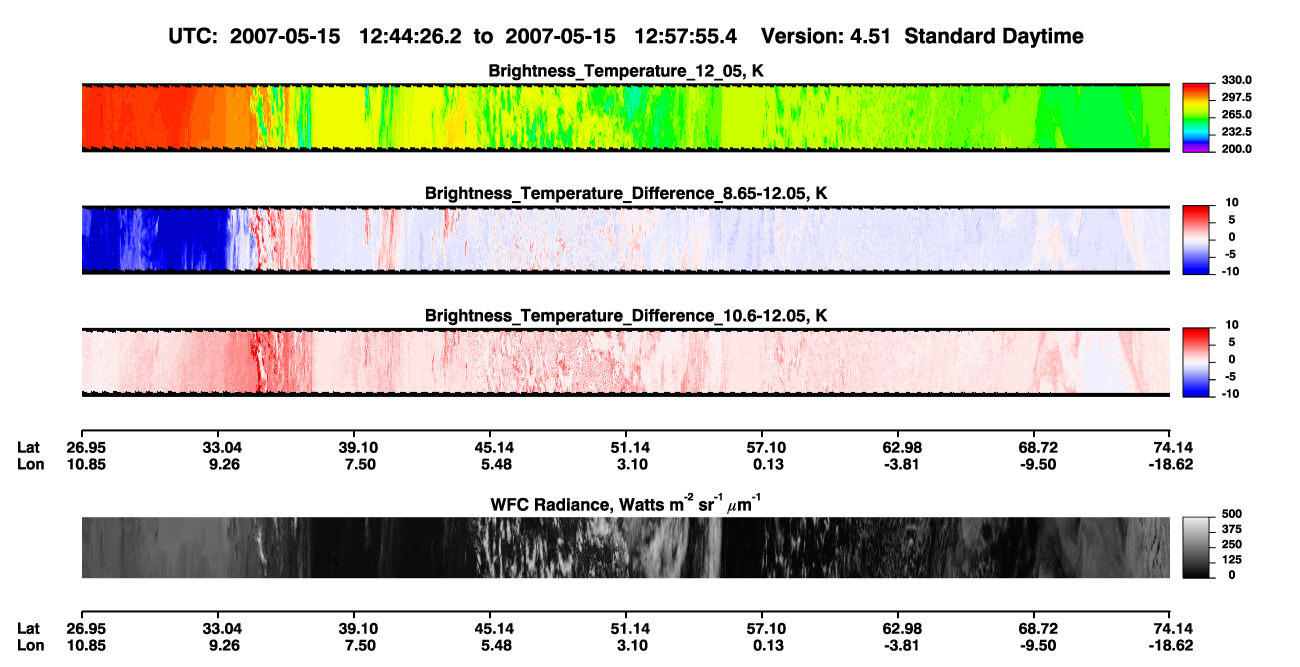Image resolution: width=1300 pixels, height=667 pixels.
Task: Click latitude 39.10 on the axis above WFC title
Action: coord(359,447)
